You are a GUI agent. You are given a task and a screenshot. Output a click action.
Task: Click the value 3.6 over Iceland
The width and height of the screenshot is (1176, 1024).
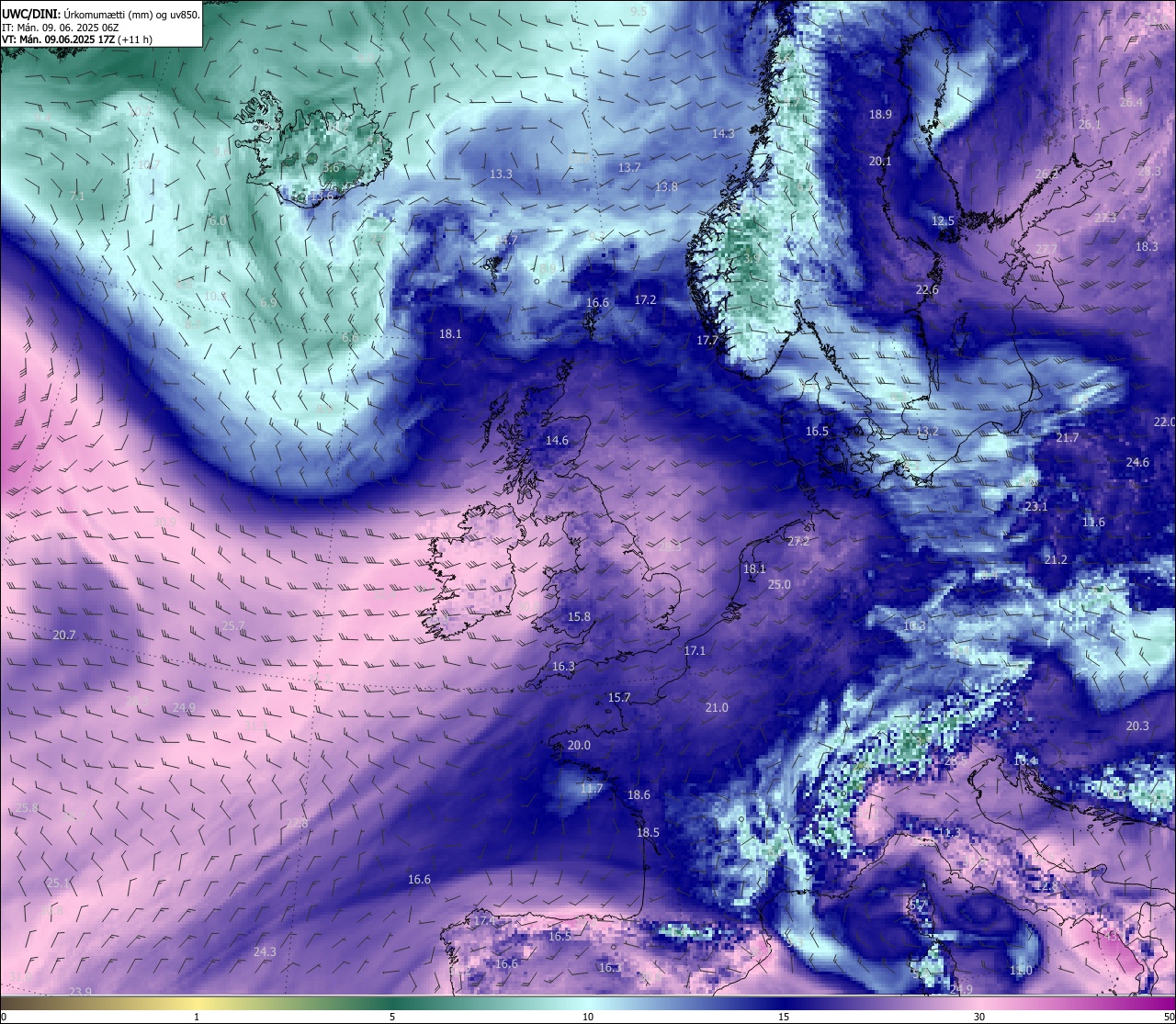click(332, 168)
